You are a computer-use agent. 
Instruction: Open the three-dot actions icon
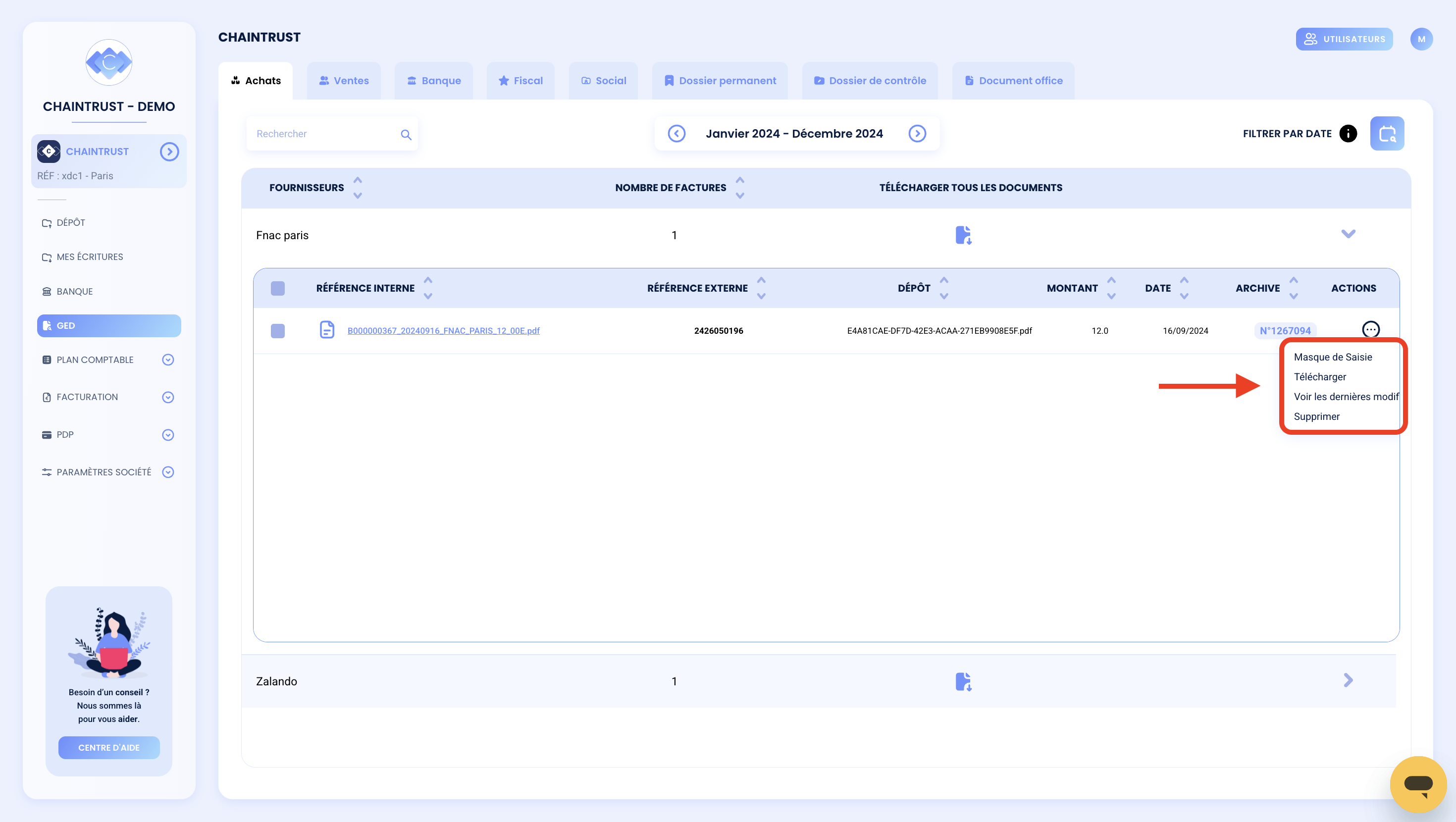[1371, 330]
